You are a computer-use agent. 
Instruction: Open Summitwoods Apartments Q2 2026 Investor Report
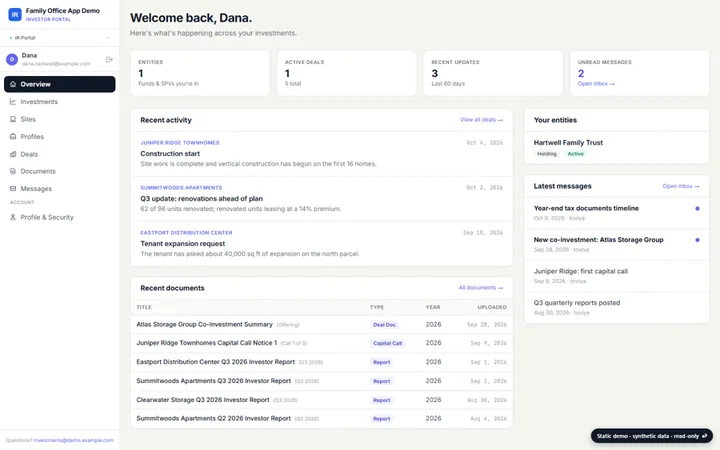[x=214, y=419]
